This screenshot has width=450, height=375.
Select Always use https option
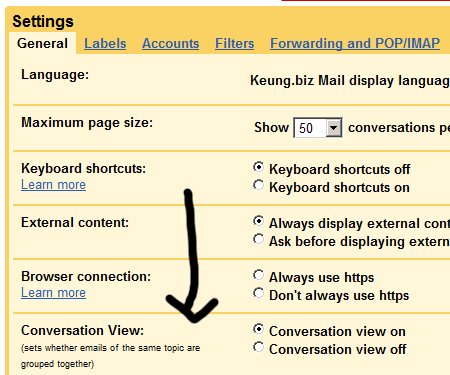pyautogui.click(x=258, y=275)
